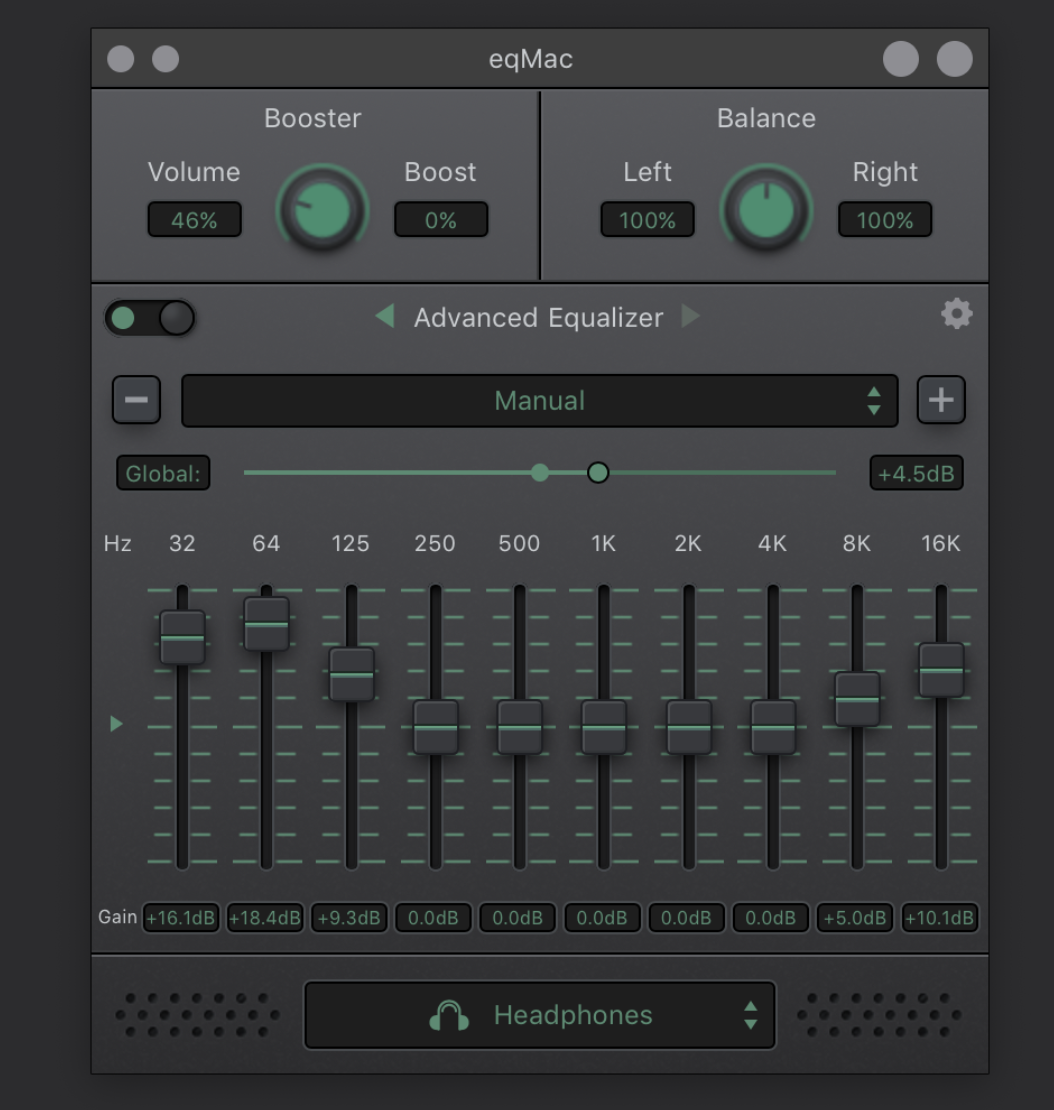1054x1110 pixels.
Task: Click the Global slider center point
Action: [x=540, y=473]
